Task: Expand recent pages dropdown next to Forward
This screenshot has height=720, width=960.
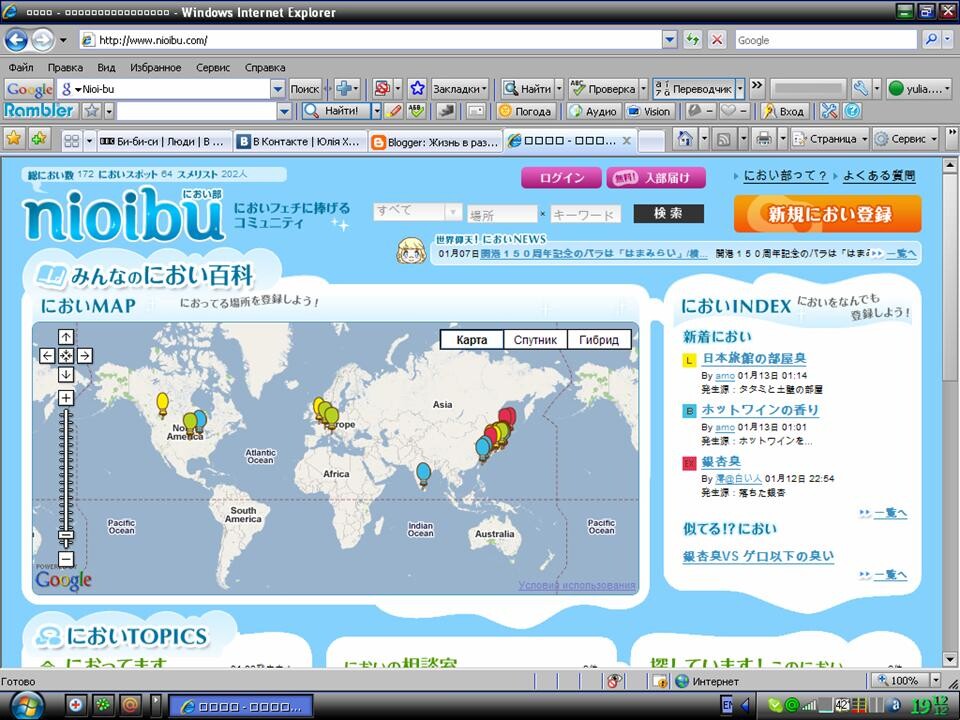Action: tap(63, 40)
